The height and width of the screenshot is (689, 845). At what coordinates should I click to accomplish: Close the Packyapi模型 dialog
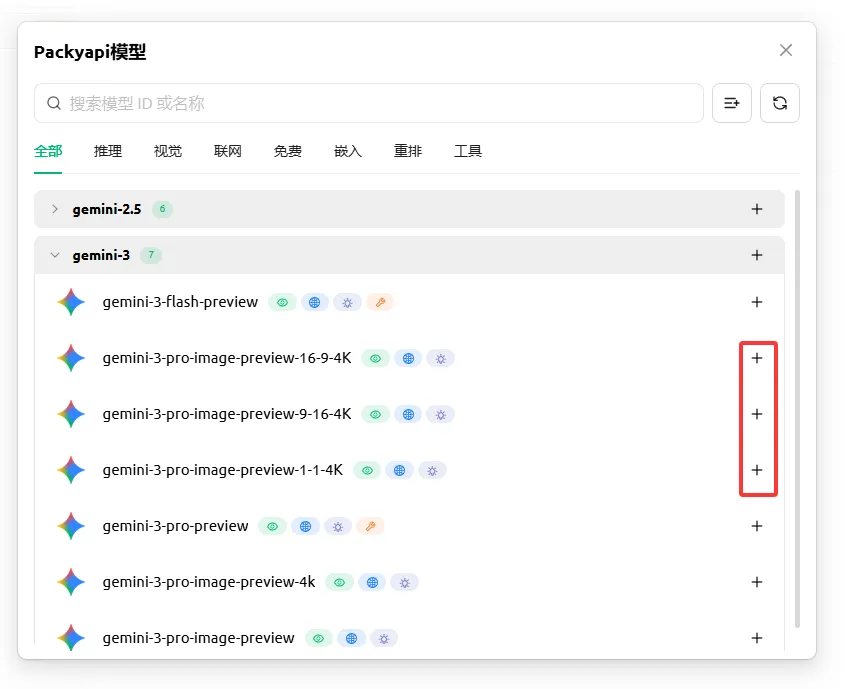coord(786,50)
